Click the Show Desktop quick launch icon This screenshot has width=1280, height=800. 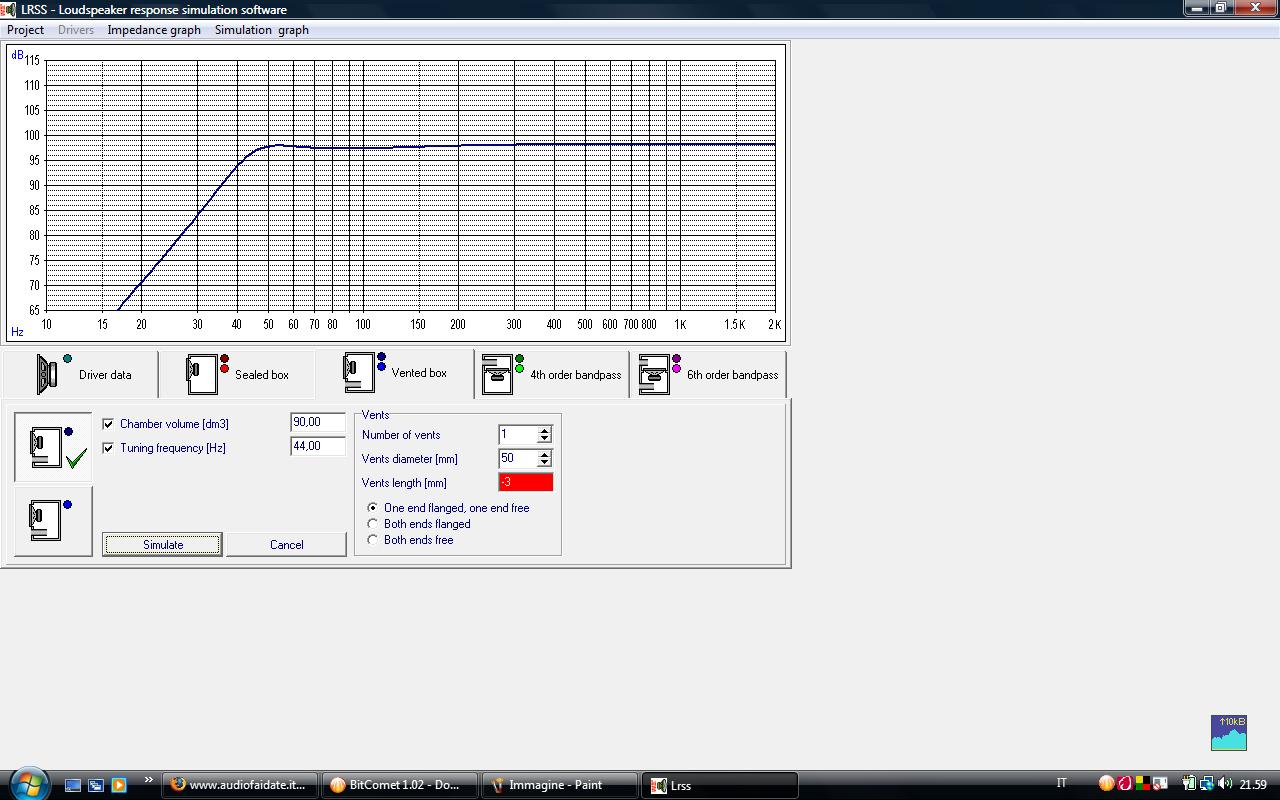(x=73, y=785)
